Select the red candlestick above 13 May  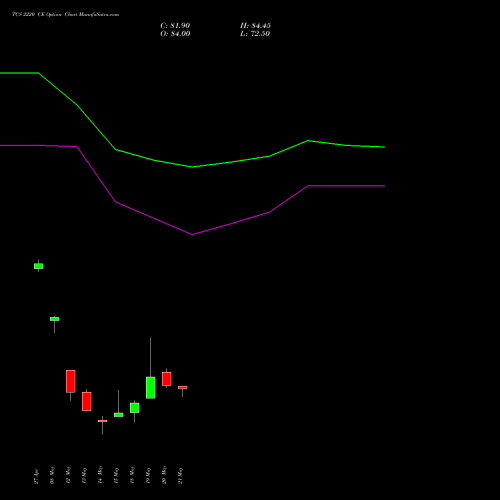point(87,401)
